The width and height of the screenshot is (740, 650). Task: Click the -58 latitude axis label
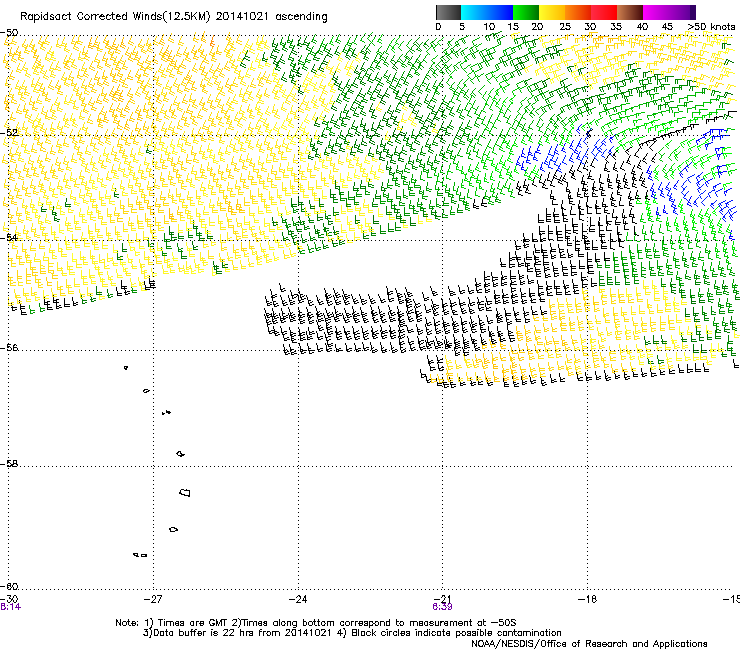click(9, 464)
